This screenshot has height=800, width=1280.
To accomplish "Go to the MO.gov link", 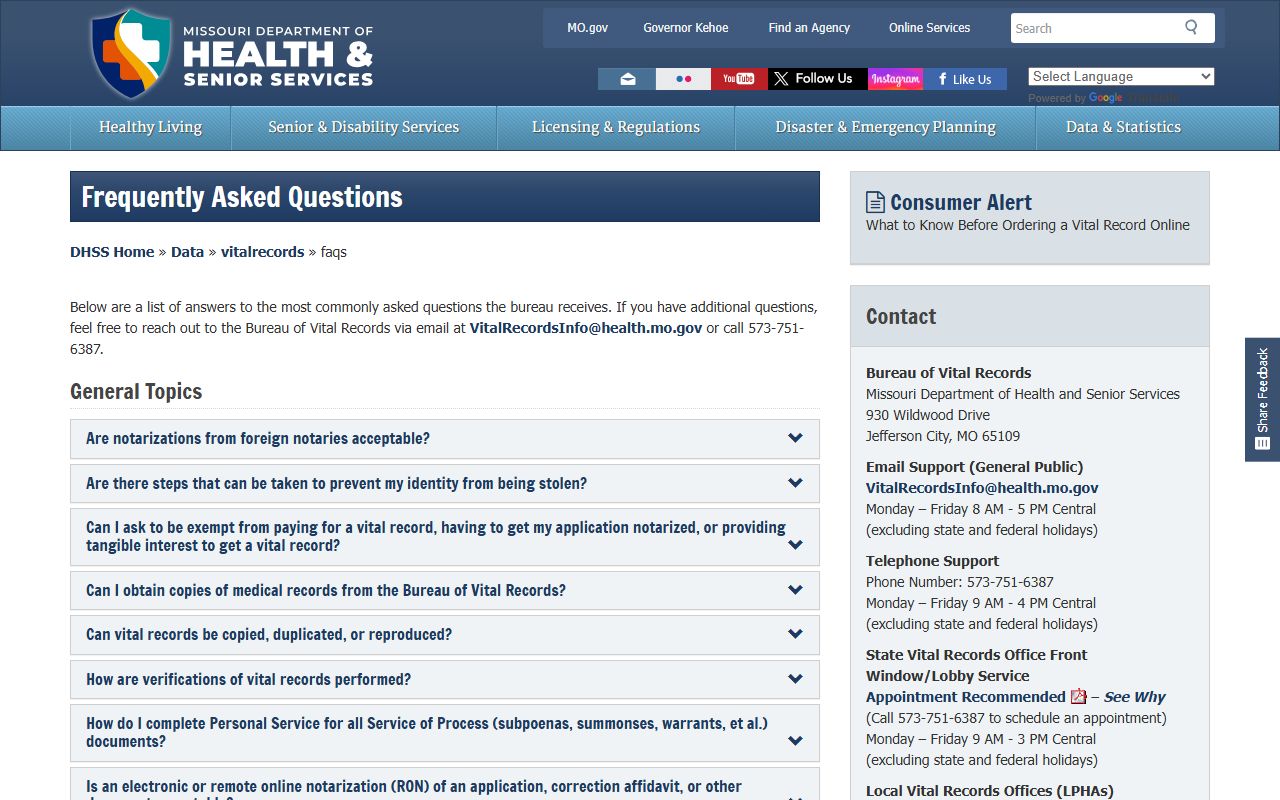I will [x=587, y=28].
